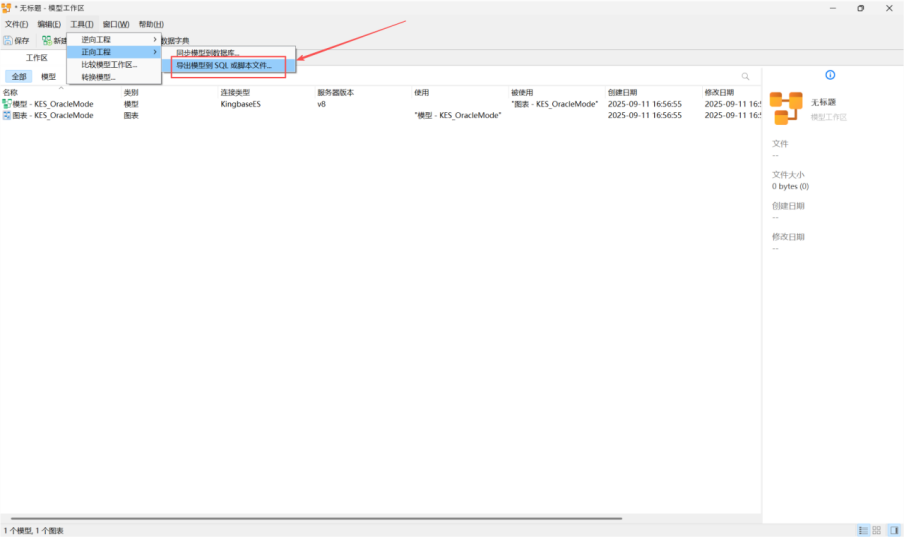
Task: Click the blue info icon in side panel
Action: 830,75
